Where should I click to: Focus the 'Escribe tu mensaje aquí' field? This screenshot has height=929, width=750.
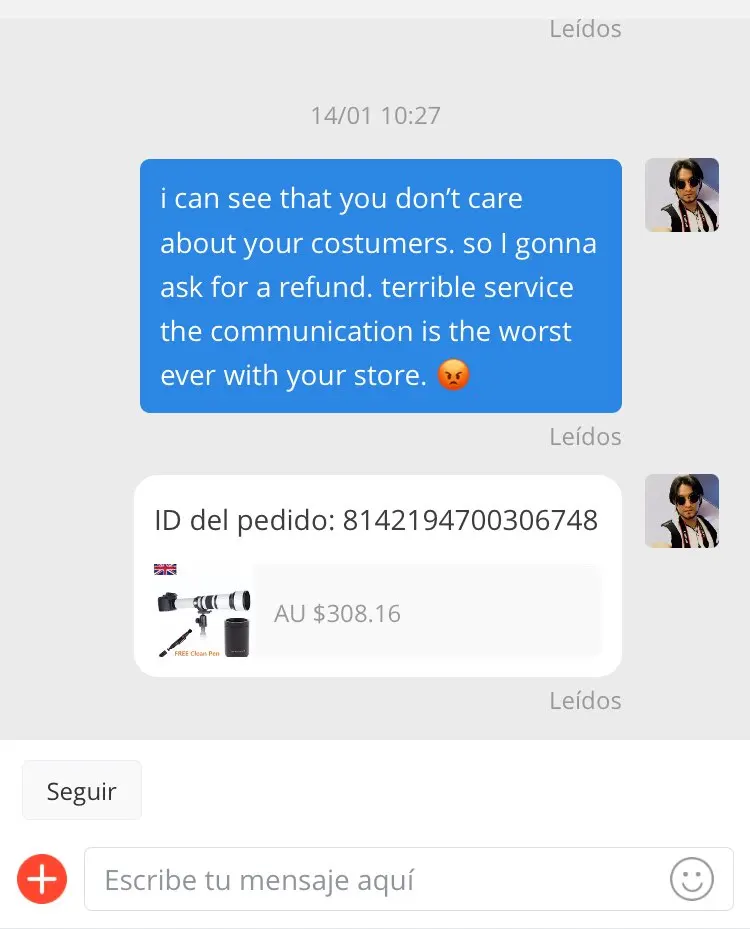point(409,879)
